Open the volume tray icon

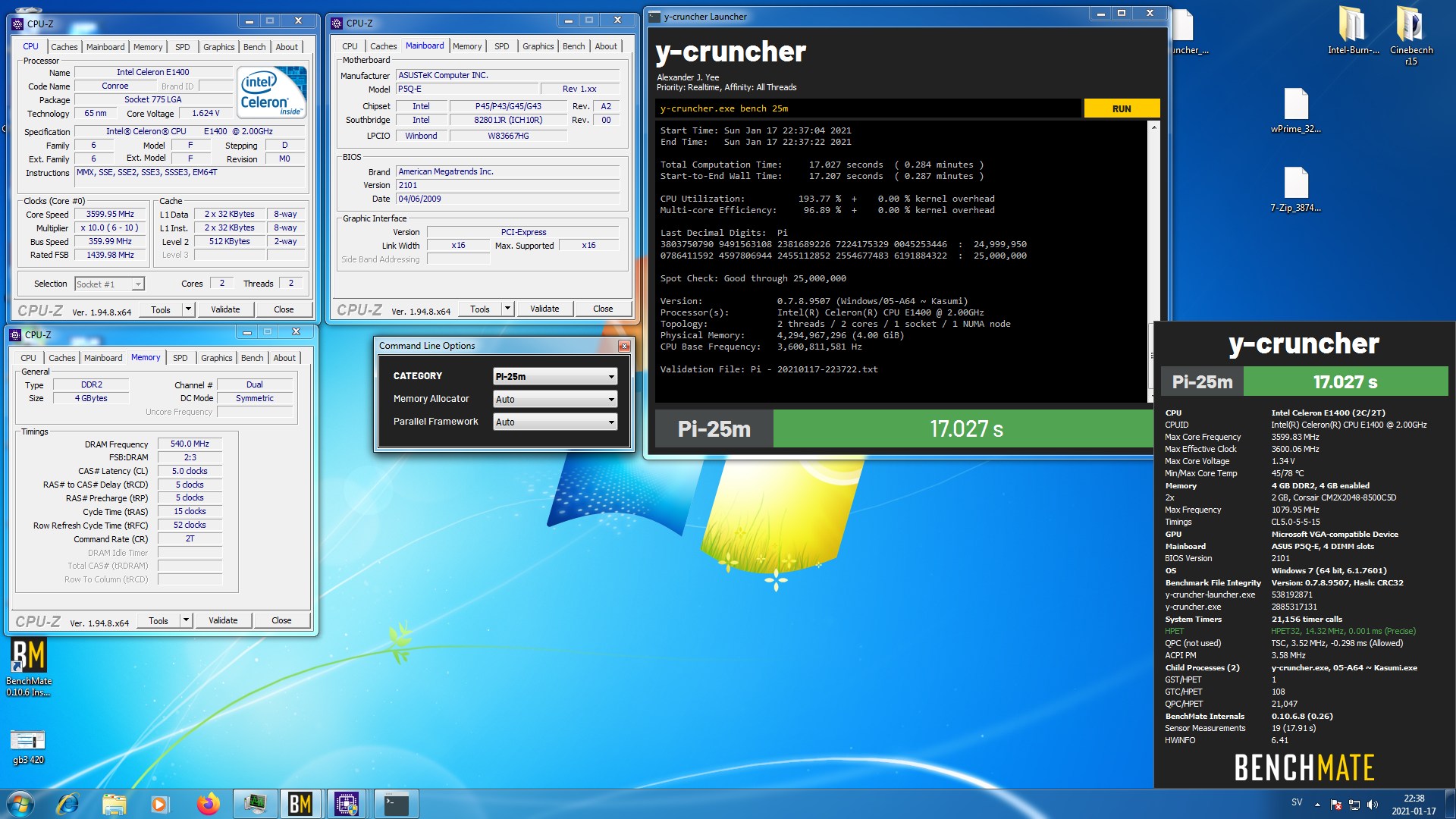tap(1373, 804)
